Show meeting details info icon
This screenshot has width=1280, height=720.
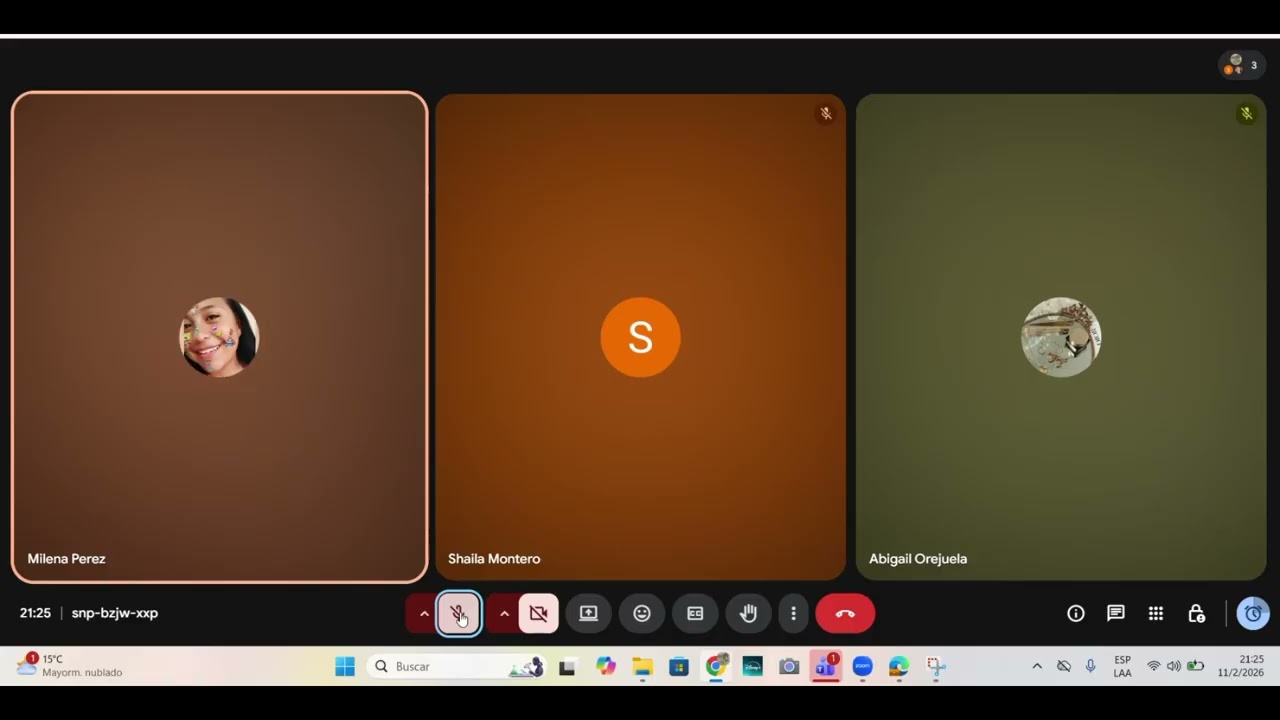point(1076,614)
